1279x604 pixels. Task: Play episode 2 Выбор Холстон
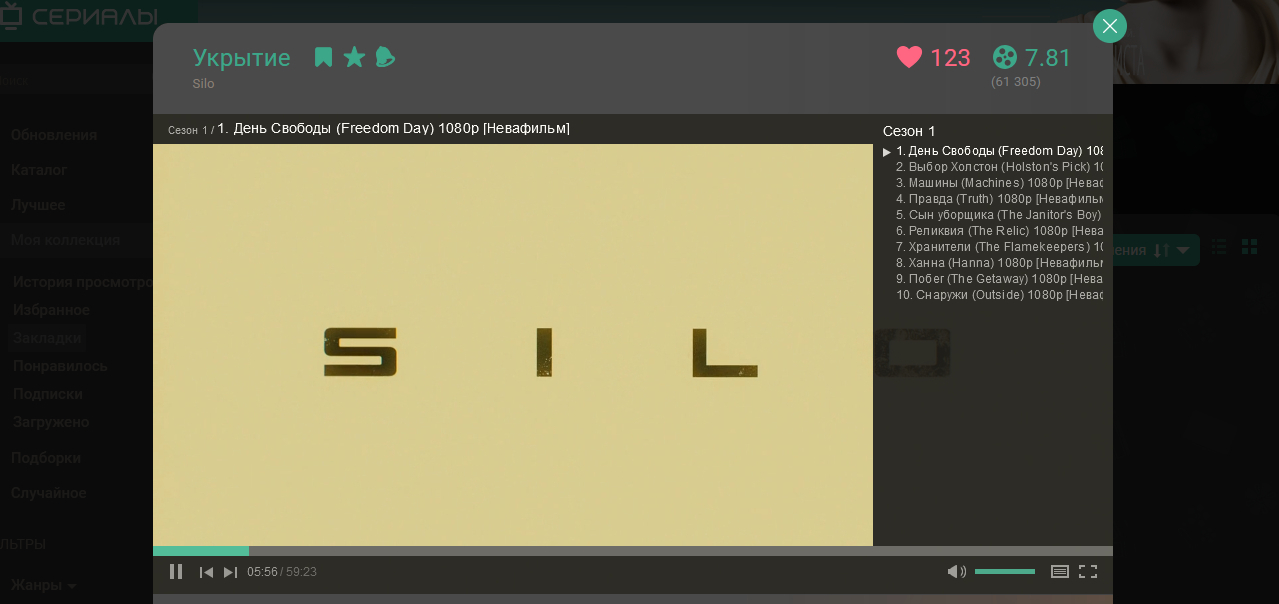coord(998,167)
